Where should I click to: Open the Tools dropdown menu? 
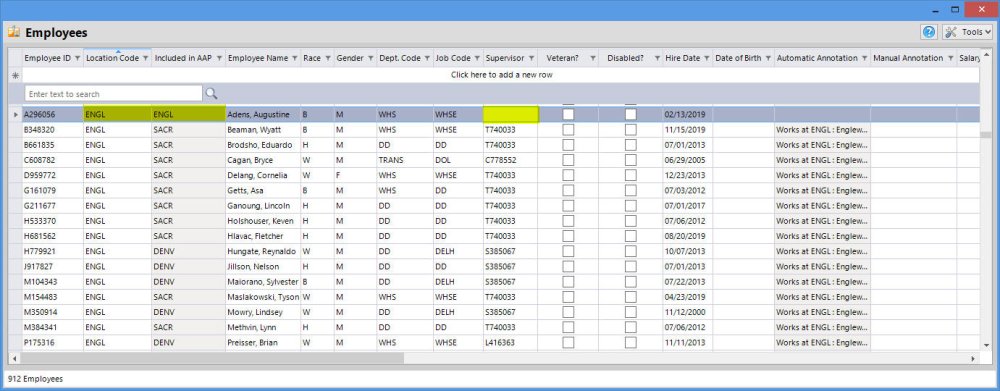click(x=967, y=32)
